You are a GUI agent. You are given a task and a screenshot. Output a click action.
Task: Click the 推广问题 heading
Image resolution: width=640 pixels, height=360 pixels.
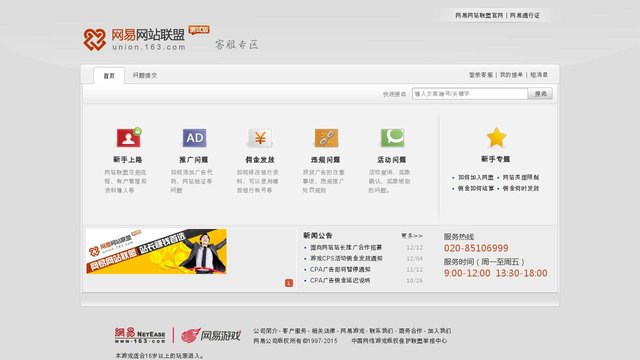coord(194,160)
